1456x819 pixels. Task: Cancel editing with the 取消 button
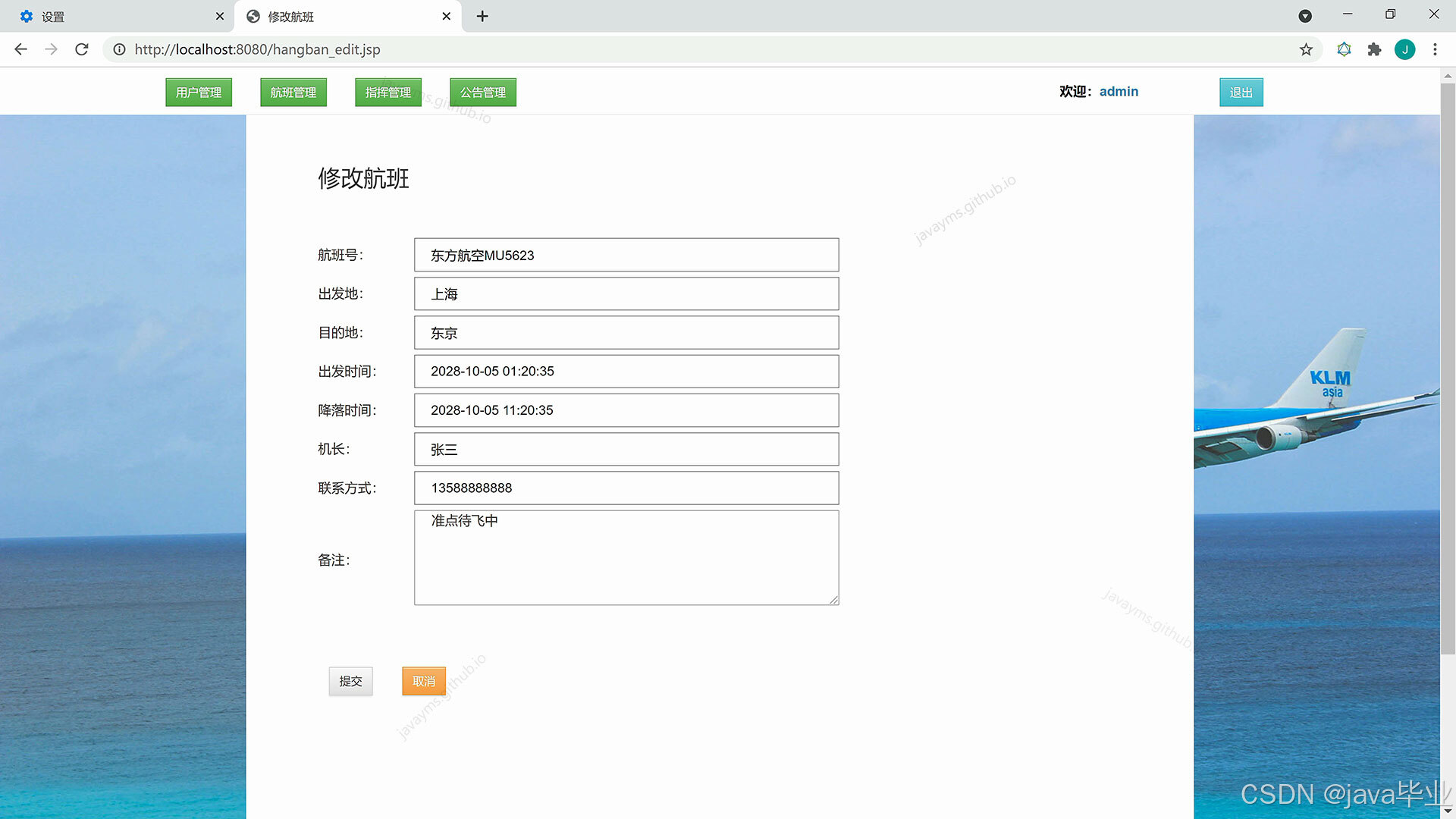pos(424,681)
